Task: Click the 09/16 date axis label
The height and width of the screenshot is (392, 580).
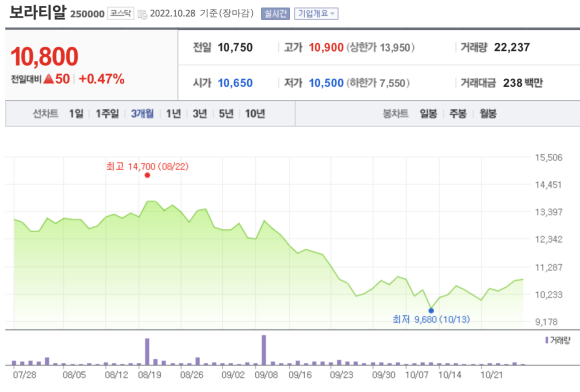Action: click(300, 375)
